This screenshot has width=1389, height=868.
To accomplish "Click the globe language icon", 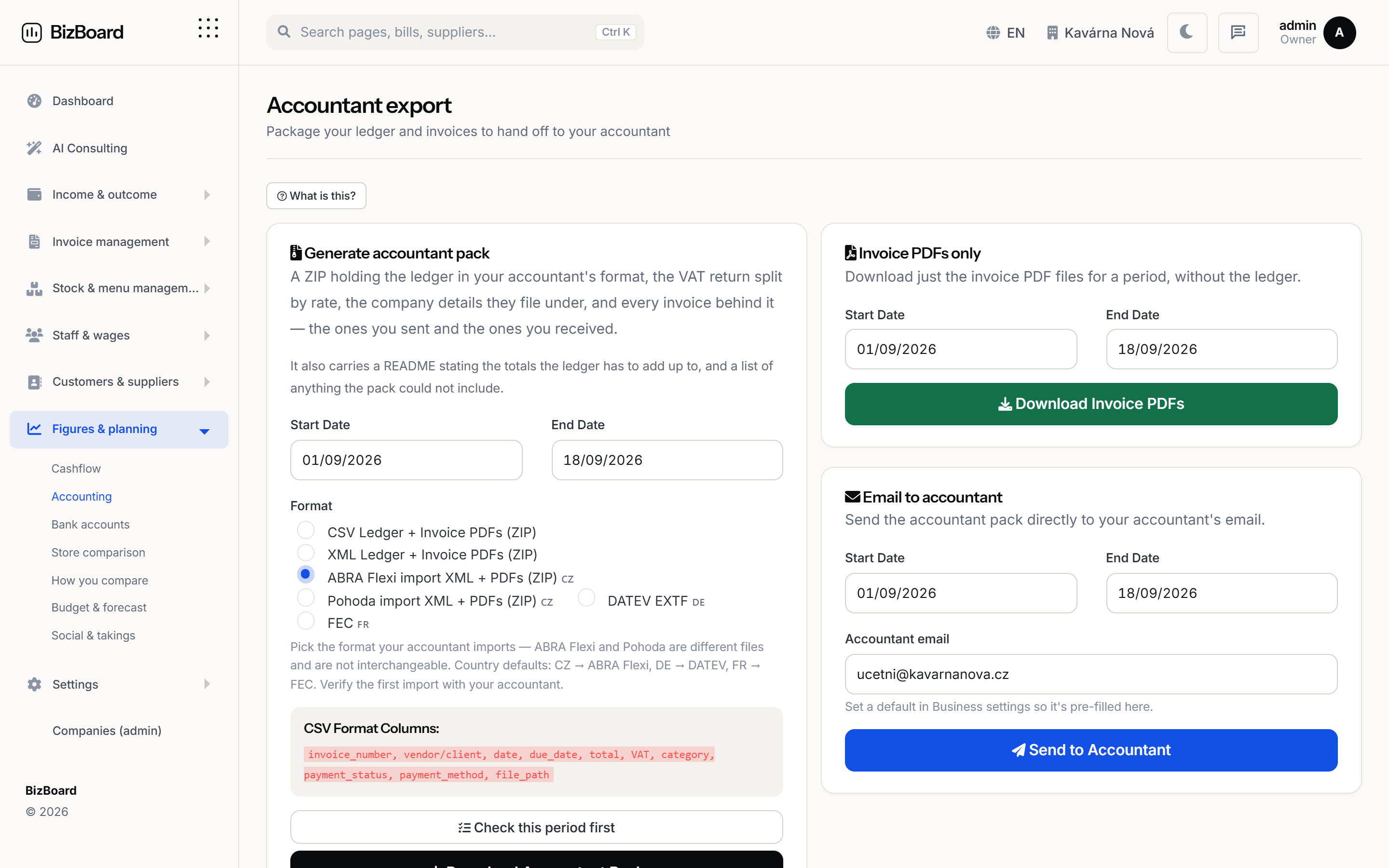I will 993,33.
